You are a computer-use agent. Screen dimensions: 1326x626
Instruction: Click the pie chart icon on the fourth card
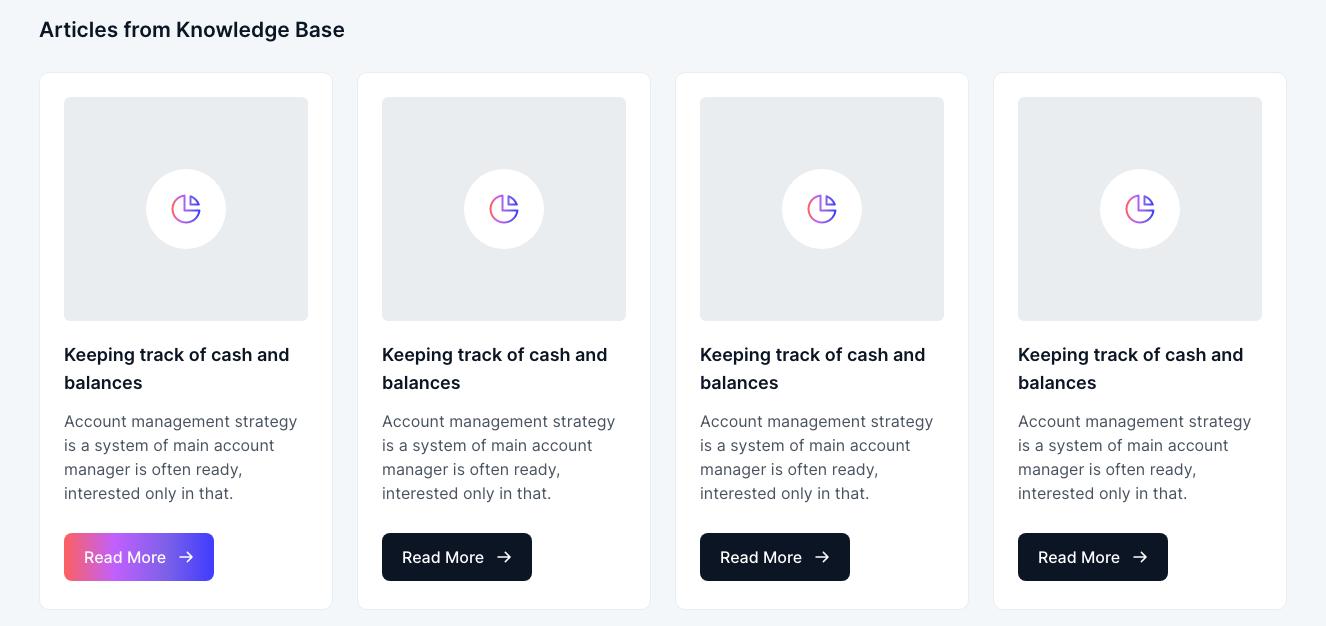[1140, 209]
